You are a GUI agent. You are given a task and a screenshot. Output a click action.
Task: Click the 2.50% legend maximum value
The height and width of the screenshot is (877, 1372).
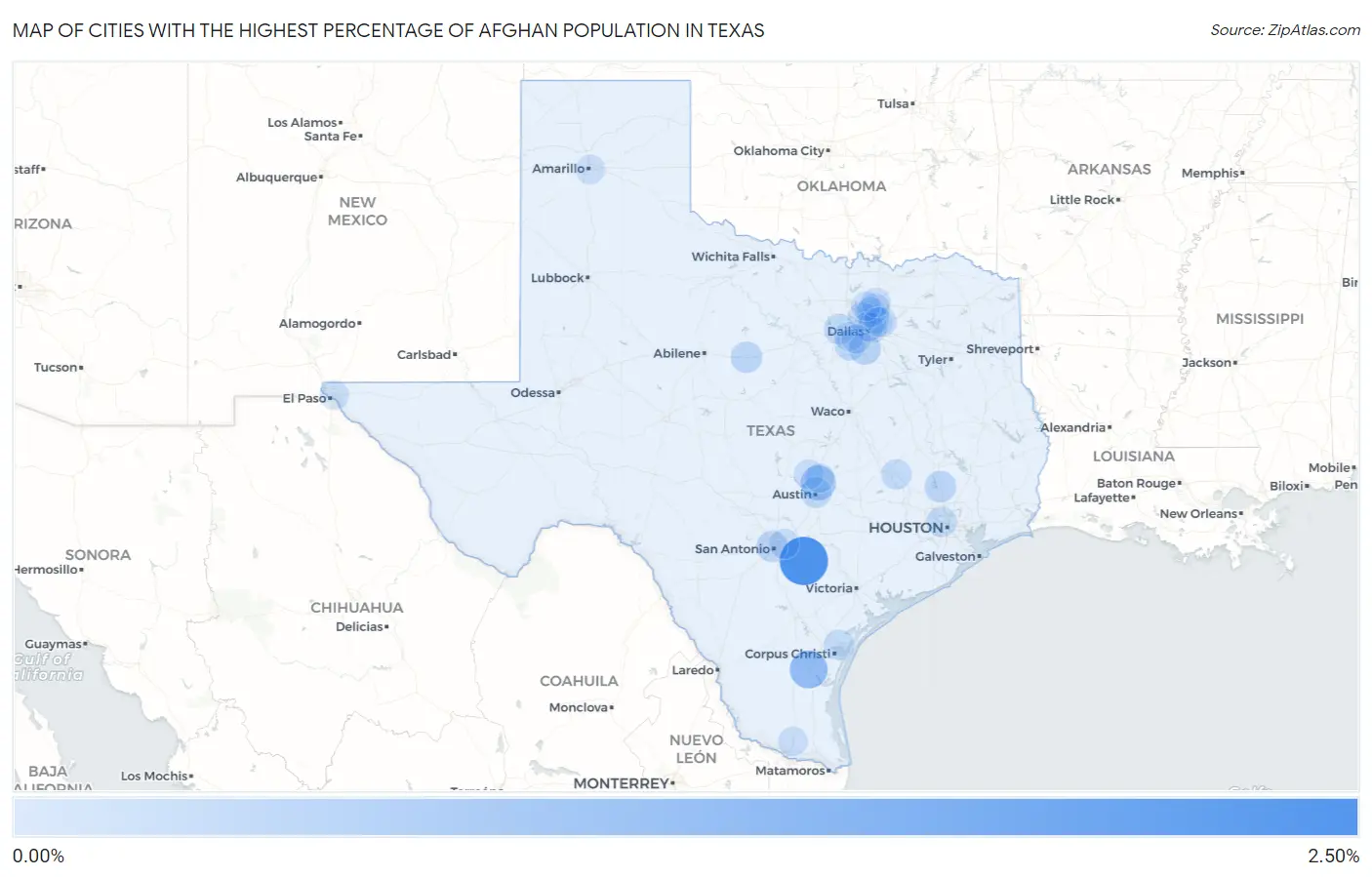(1333, 857)
